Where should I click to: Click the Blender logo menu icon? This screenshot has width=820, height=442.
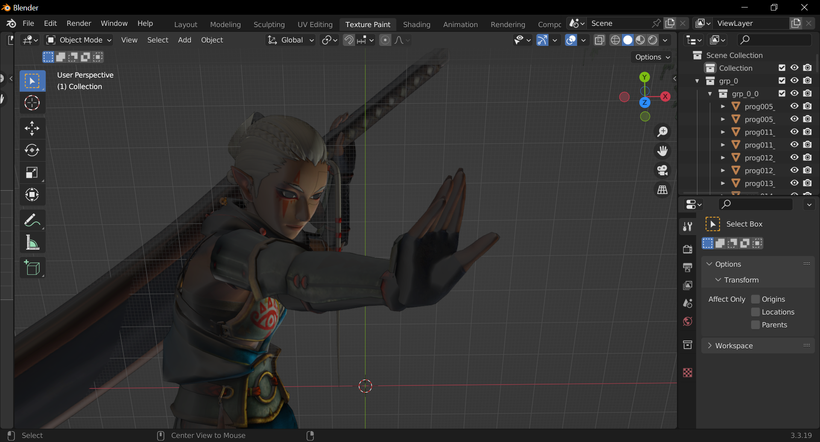click(11, 24)
